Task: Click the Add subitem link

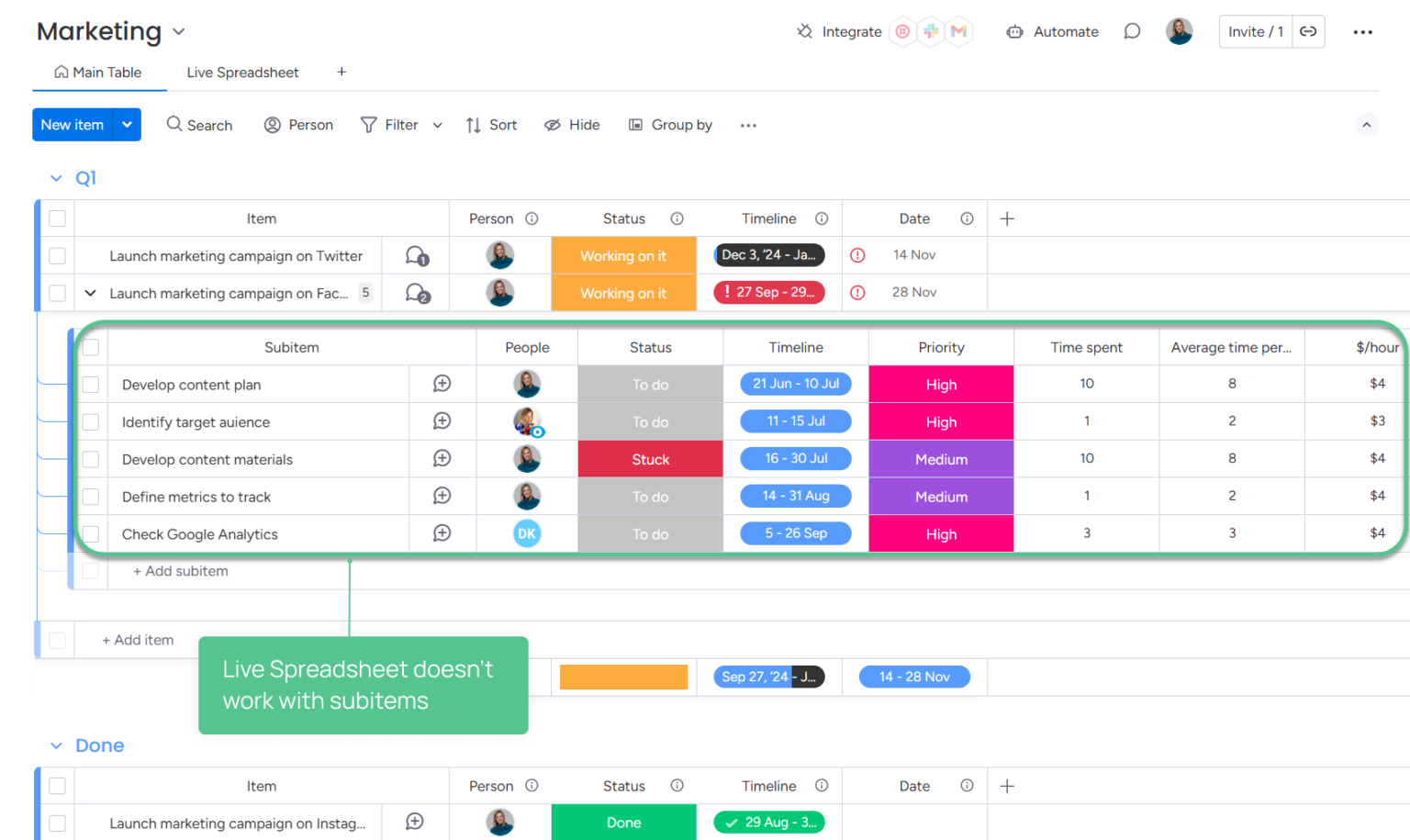Action: (x=180, y=571)
